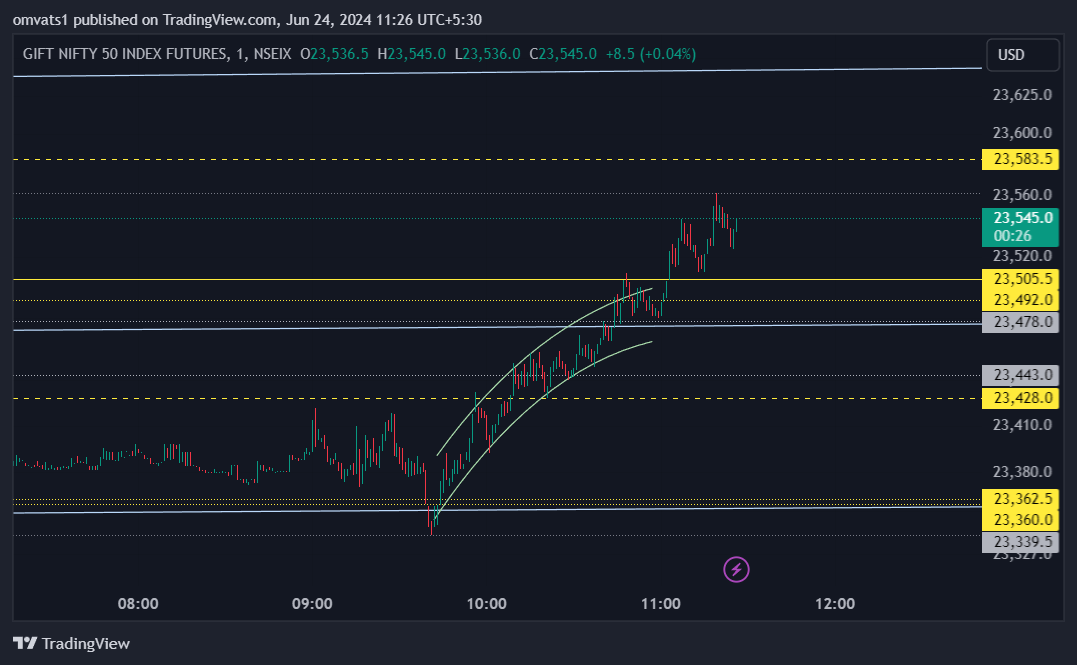The image size is (1077, 665).
Task: Click the low value L23,536.0
Action: pyautogui.click(x=488, y=54)
